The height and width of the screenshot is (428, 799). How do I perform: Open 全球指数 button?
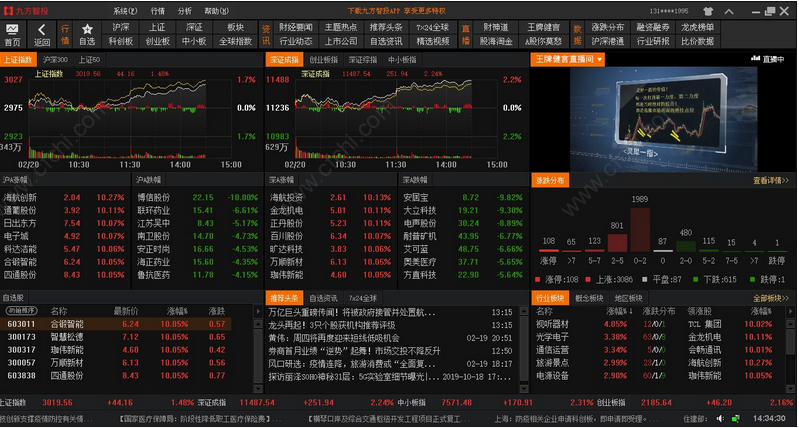(x=235, y=41)
